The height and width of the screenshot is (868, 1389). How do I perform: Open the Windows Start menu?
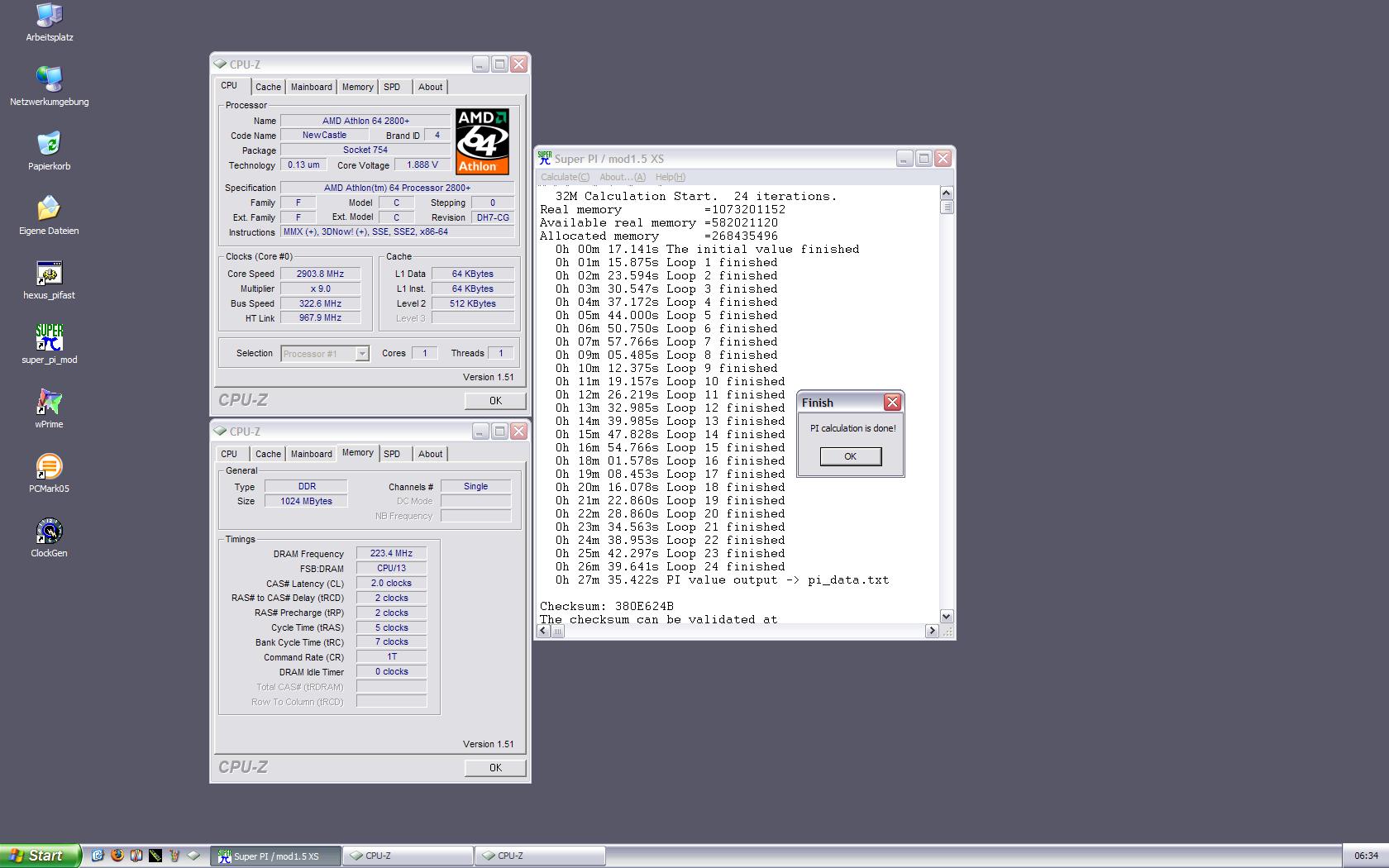click(41, 856)
